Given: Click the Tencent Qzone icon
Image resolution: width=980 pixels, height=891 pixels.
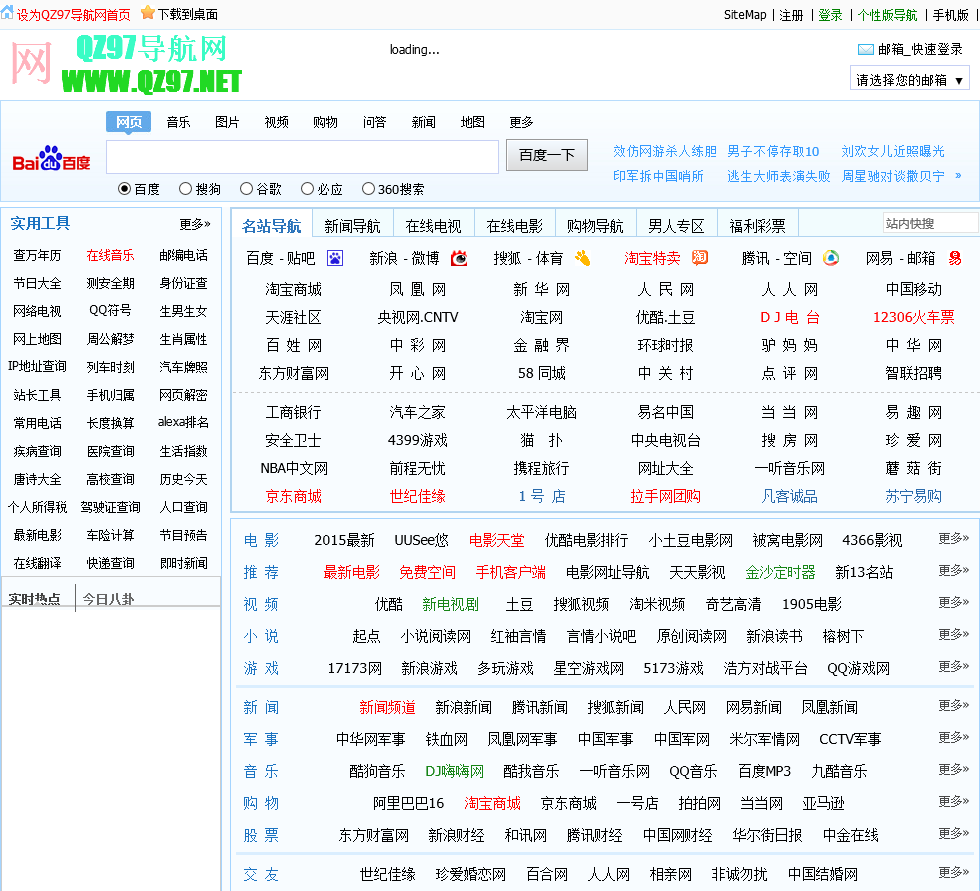Looking at the screenshot, I should coord(831,258).
